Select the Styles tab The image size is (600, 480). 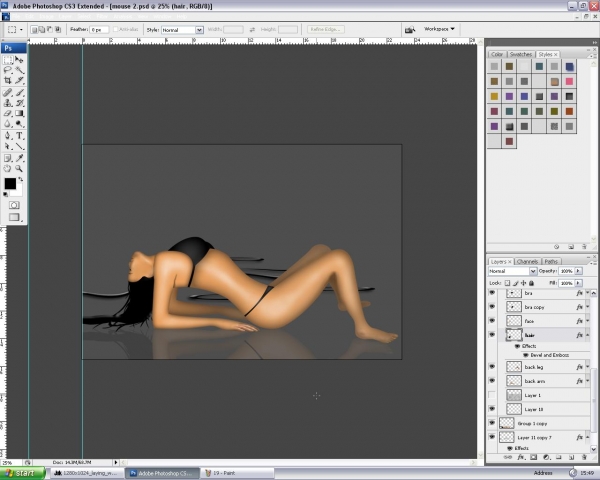point(547,54)
